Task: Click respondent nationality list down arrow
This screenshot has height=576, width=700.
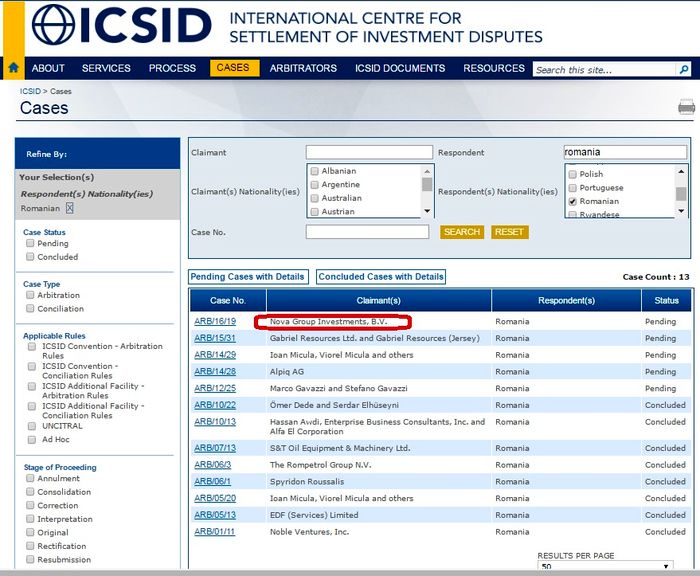Action: (x=681, y=211)
